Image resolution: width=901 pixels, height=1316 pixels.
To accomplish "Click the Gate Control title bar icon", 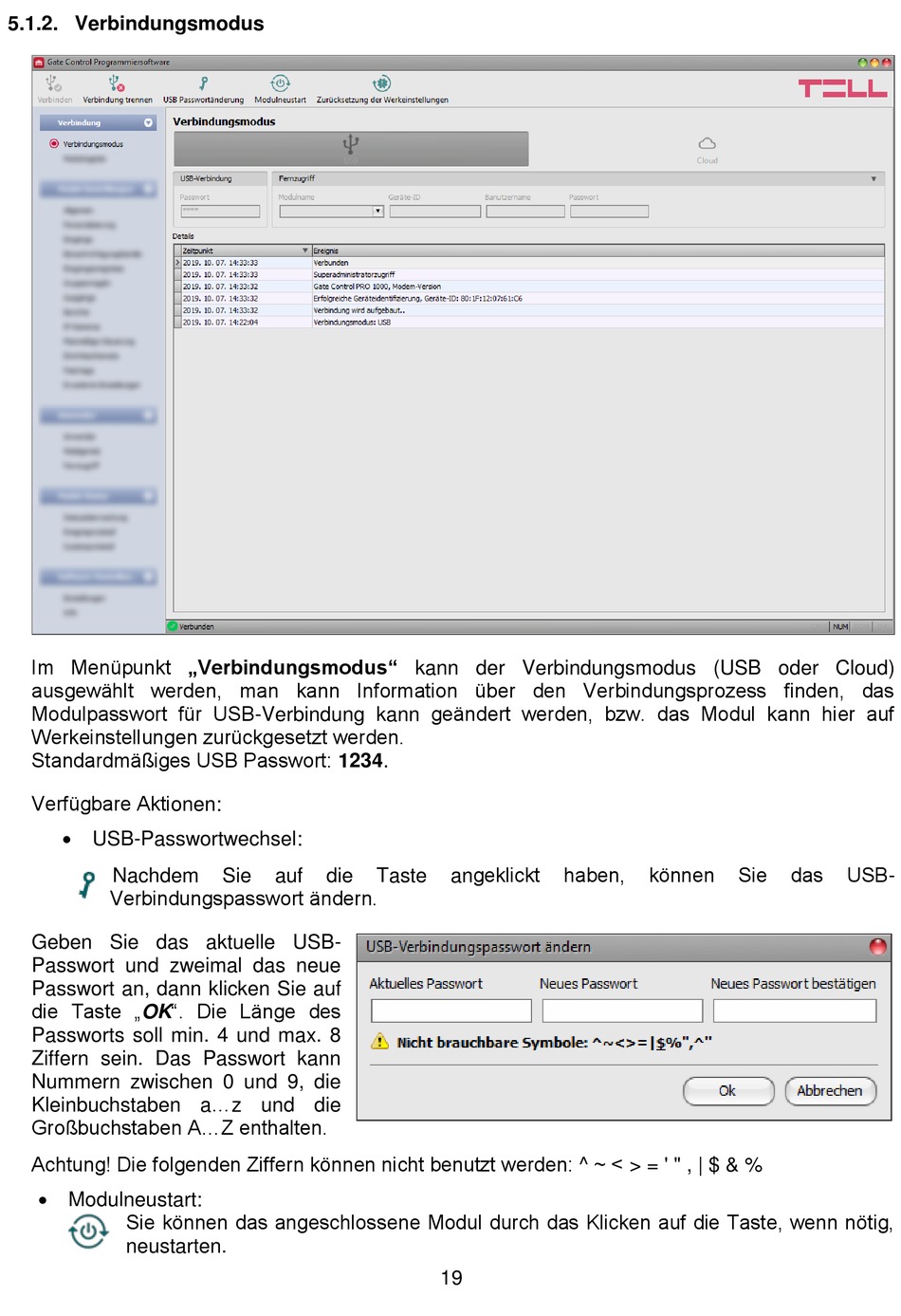I will [x=40, y=63].
